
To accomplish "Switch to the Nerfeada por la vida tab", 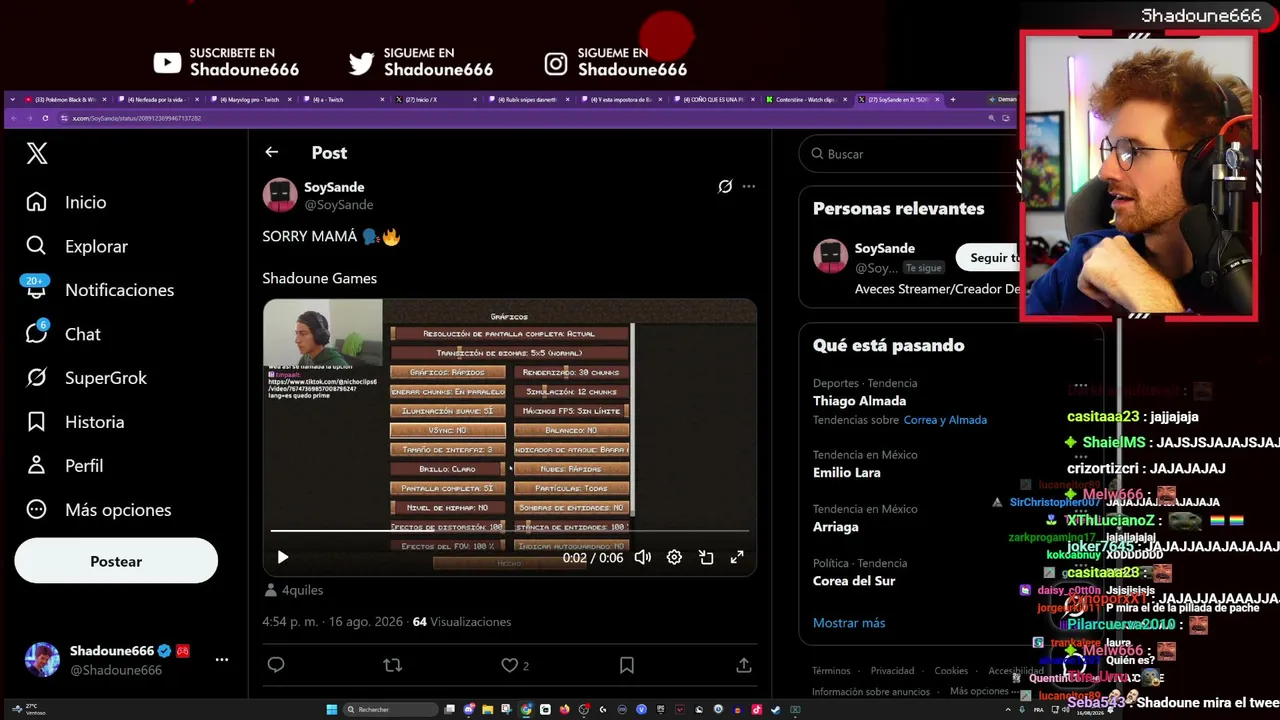I will (x=159, y=100).
